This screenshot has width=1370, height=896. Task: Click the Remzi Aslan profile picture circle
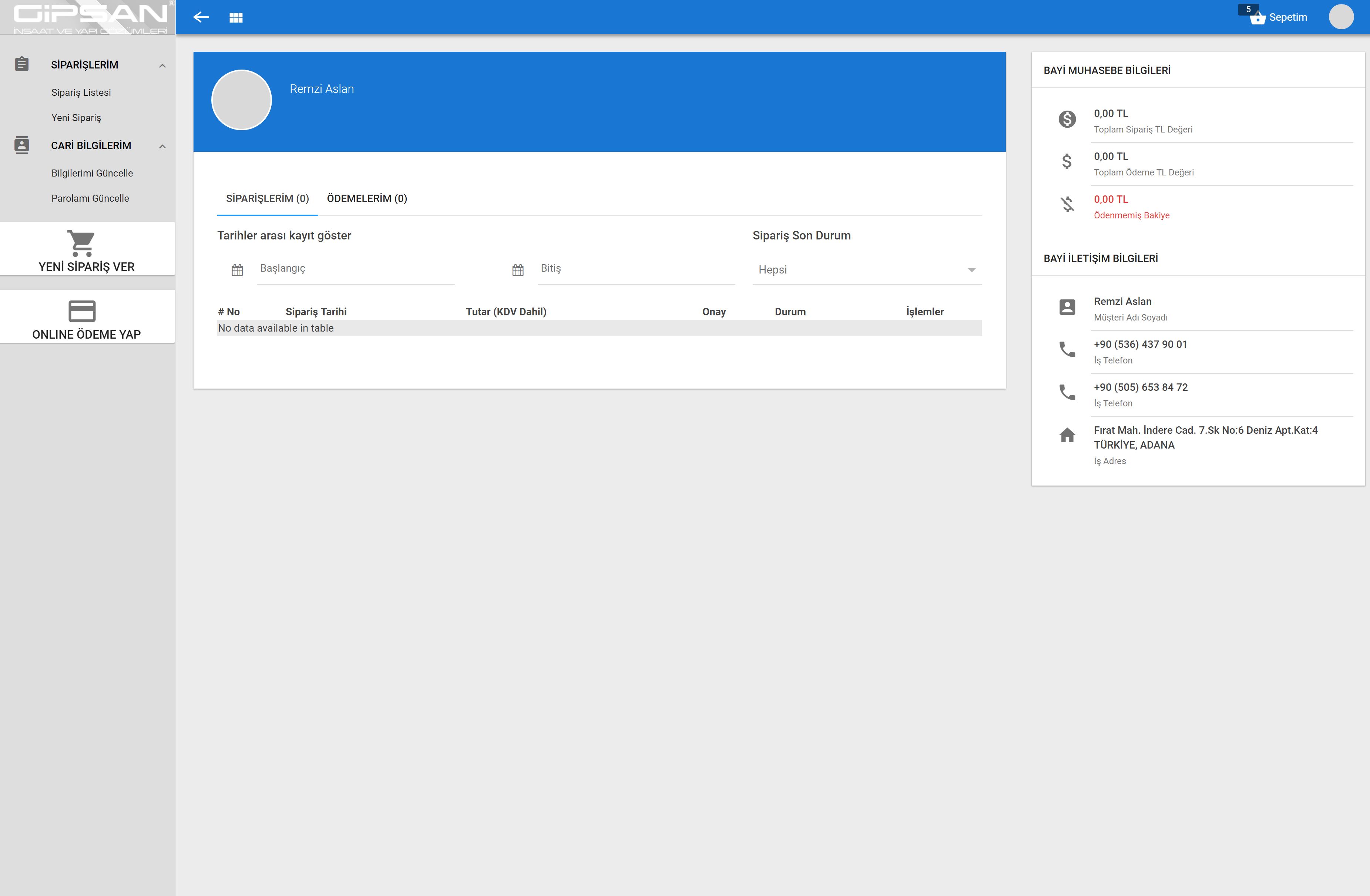(242, 100)
